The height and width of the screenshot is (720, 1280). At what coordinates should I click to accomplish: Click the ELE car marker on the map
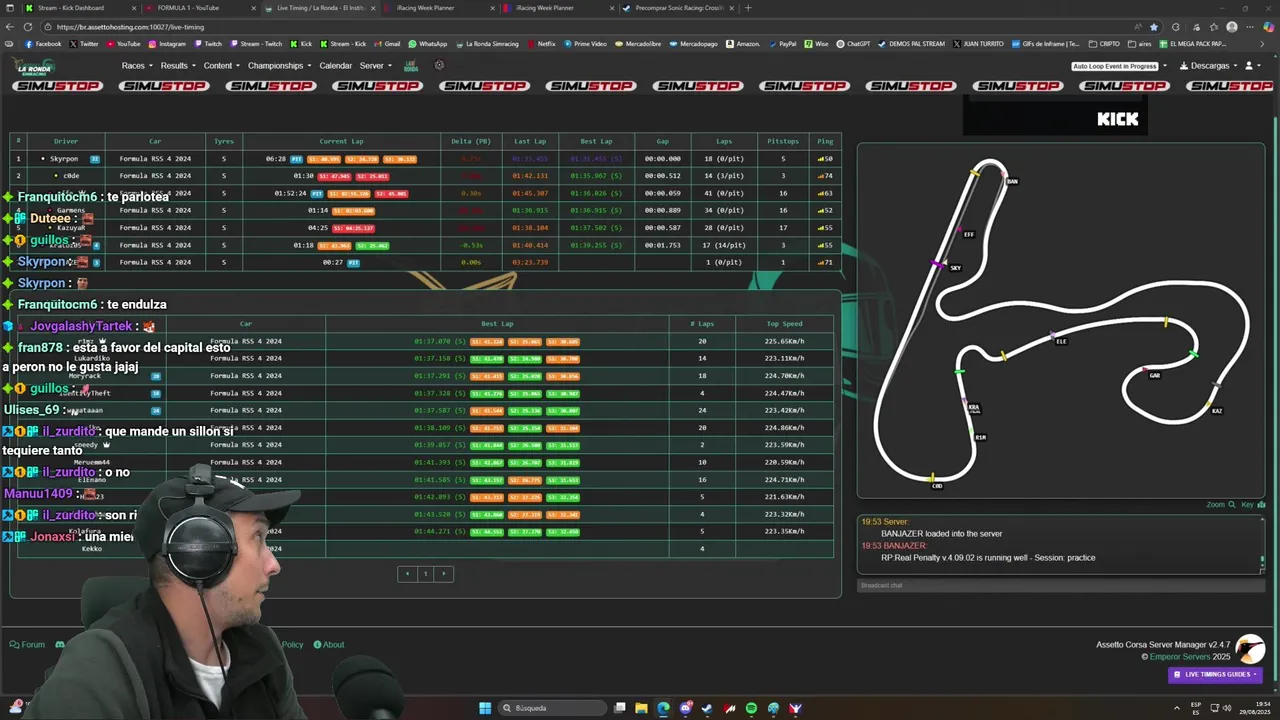point(1061,341)
